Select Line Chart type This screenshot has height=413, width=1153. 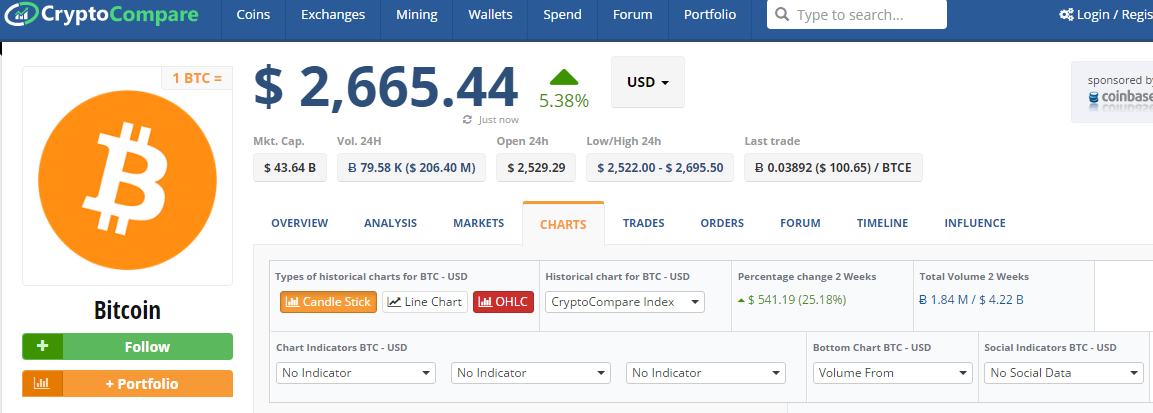point(425,302)
